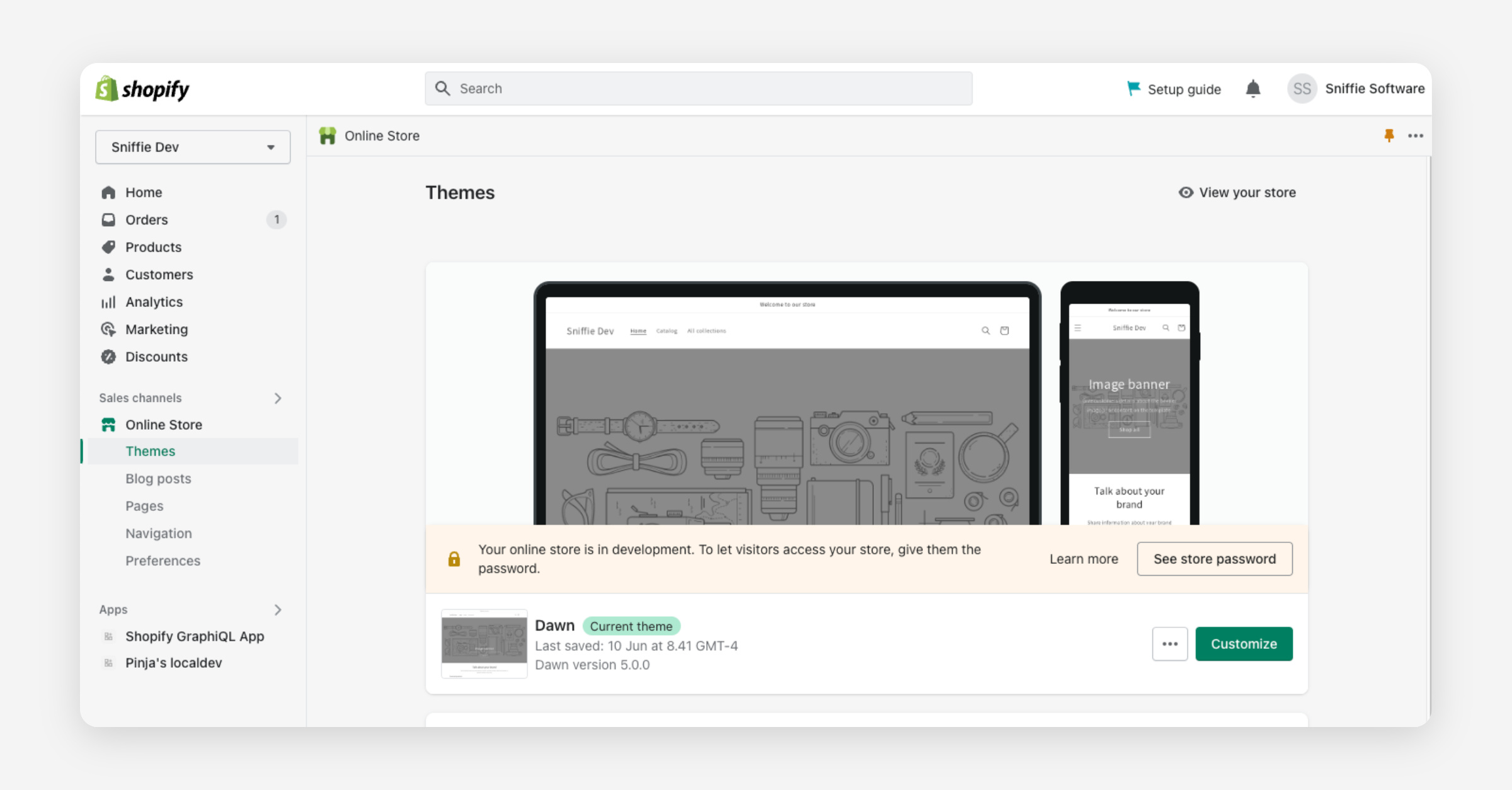The width and height of the screenshot is (1512, 790).
Task: Click the orange pin icon
Action: point(1389,135)
